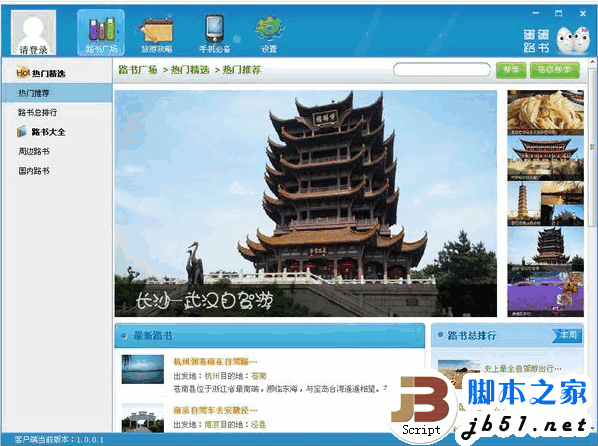Click the egg mascot logo

[x=572, y=40]
